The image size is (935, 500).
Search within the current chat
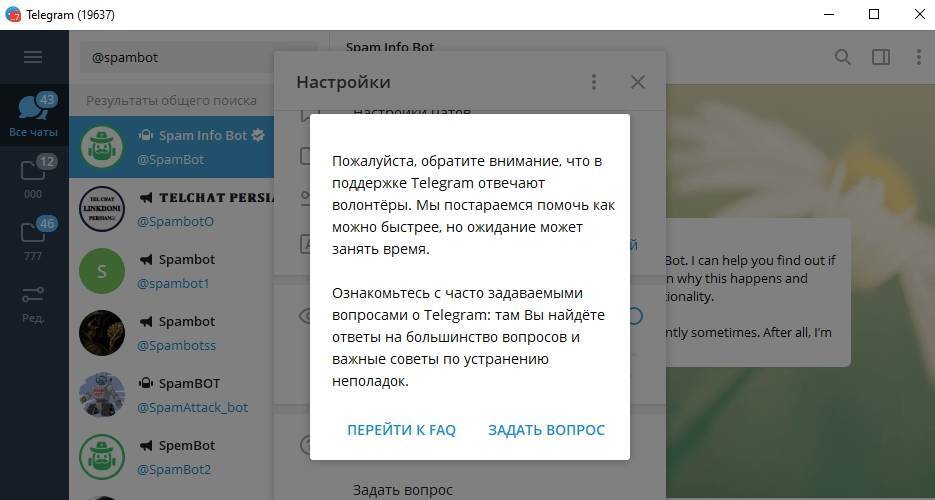click(x=843, y=57)
